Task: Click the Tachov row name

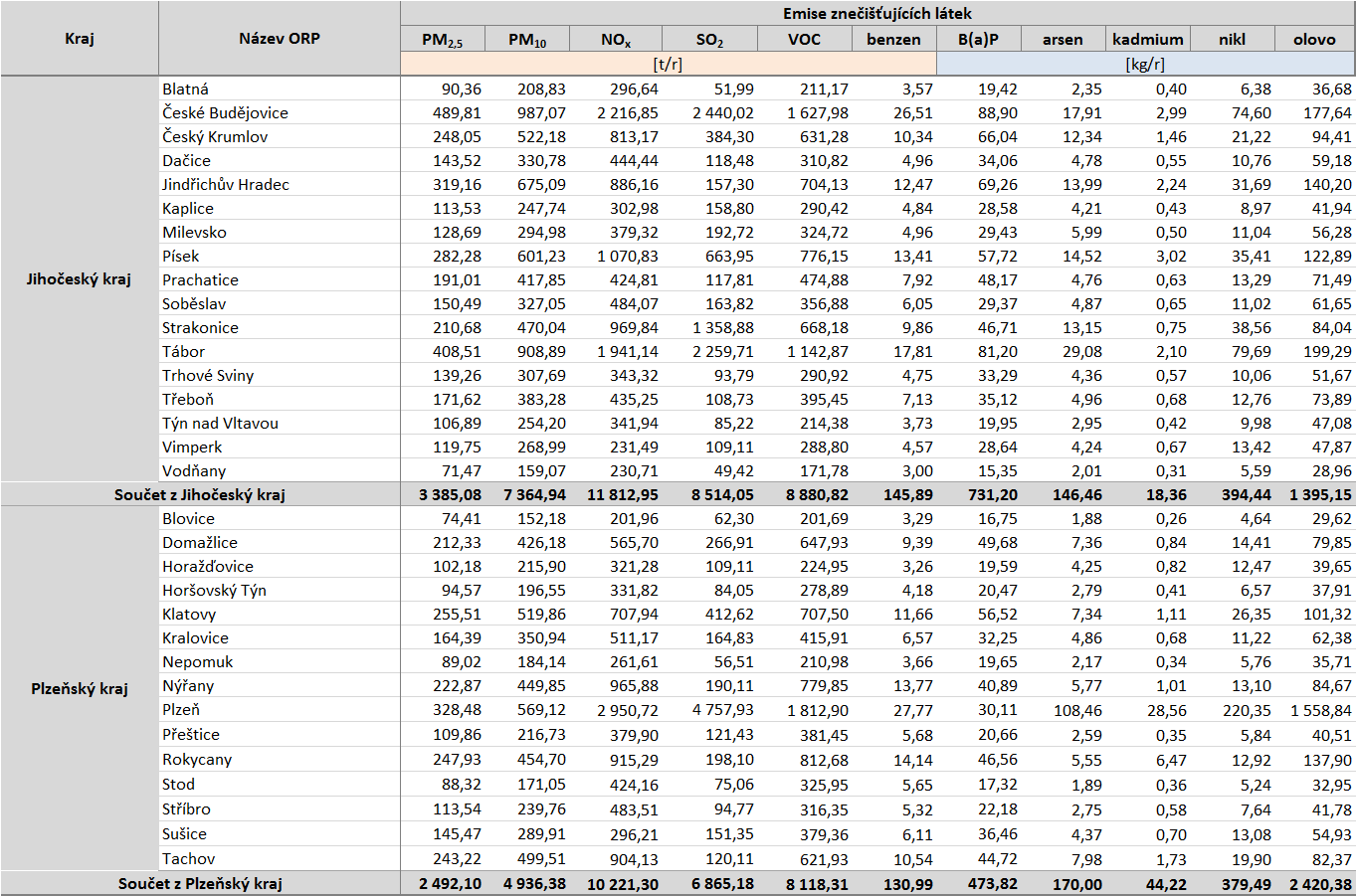Action: (189, 859)
